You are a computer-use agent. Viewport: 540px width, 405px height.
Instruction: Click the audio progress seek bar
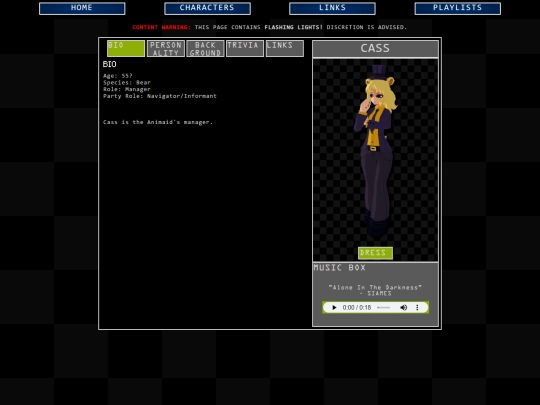tap(384, 308)
